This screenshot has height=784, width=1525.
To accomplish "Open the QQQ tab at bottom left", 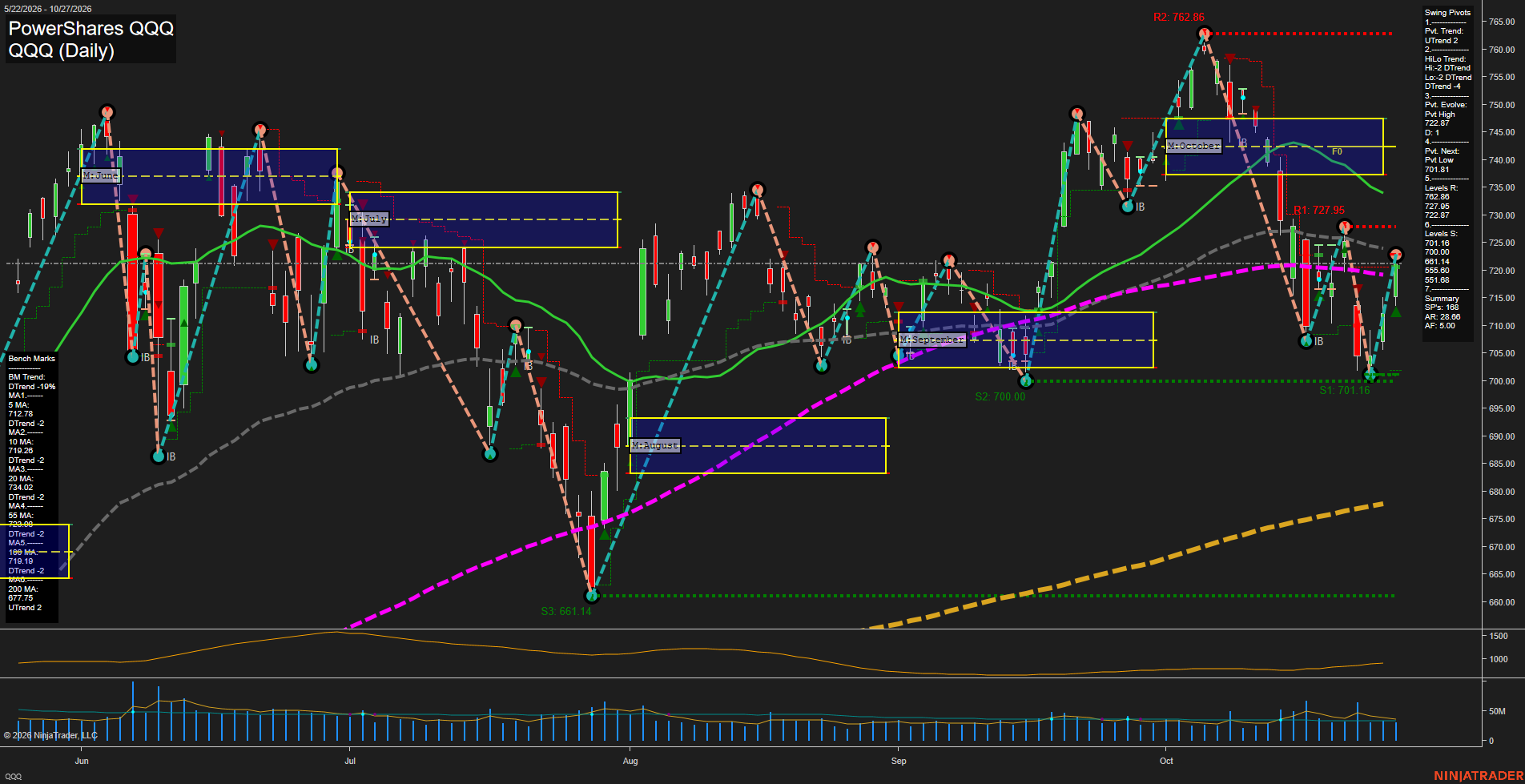I will pos(14,776).
